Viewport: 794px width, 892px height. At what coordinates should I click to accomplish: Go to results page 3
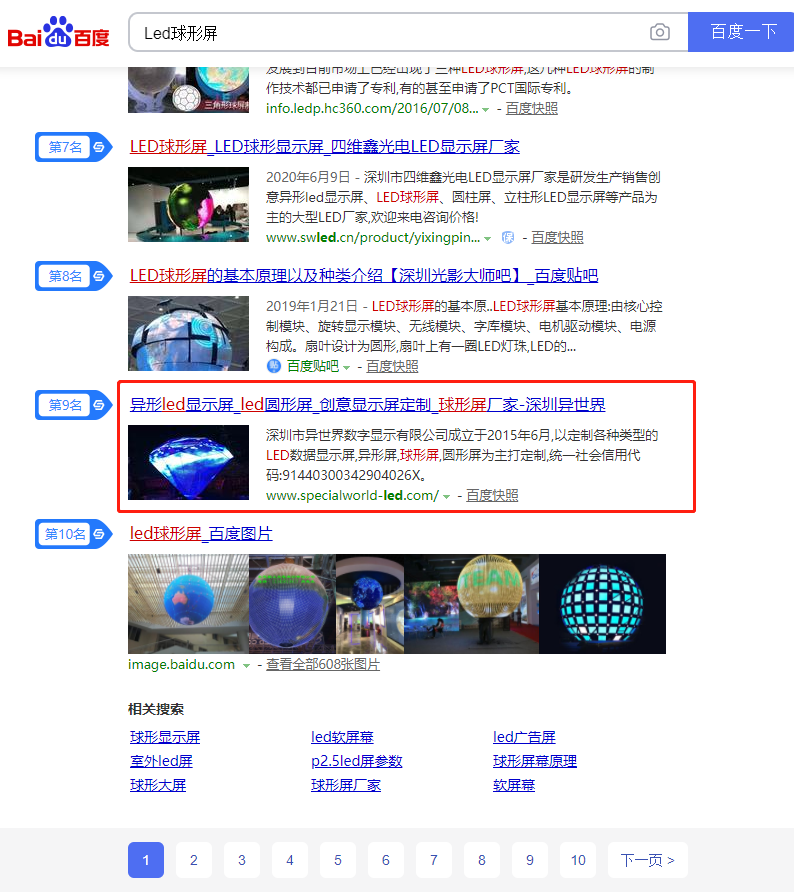click(242, 860)
